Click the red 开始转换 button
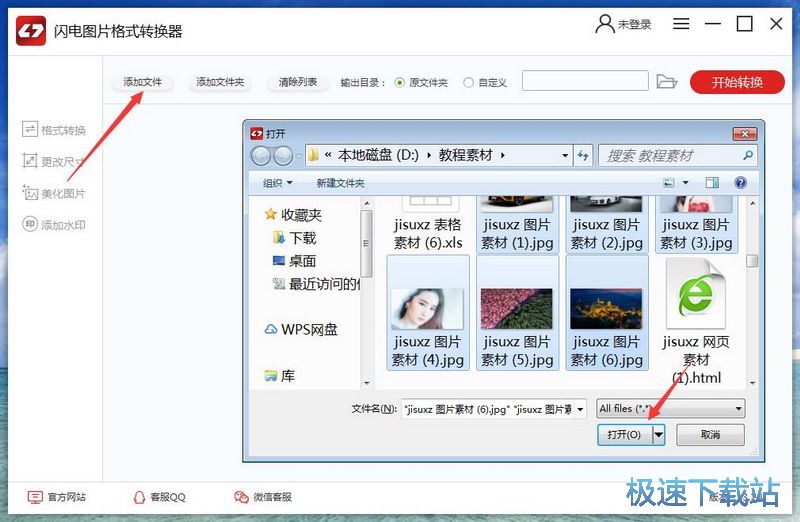The image size is (800, 522). [x=736, y=82]
